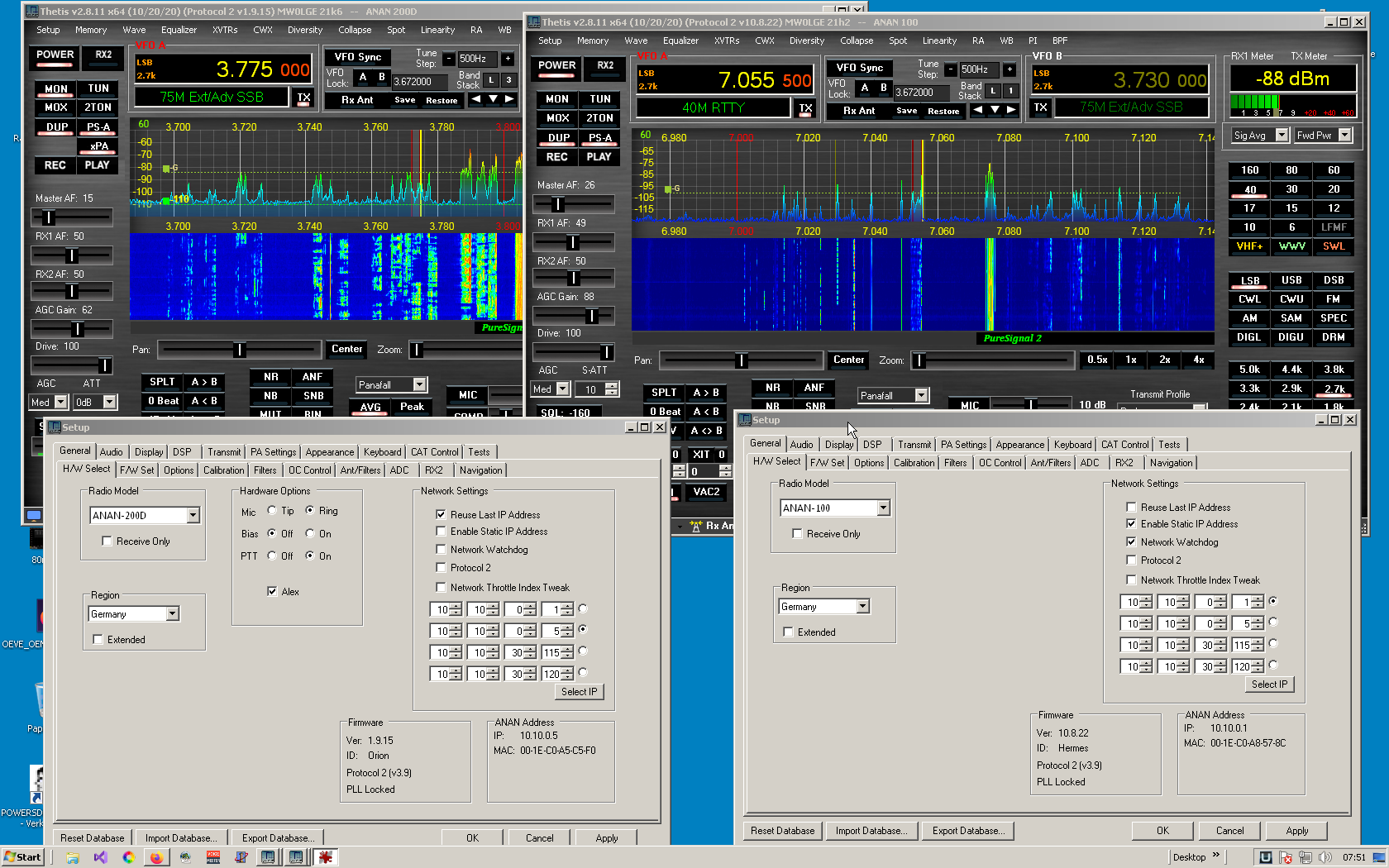Open Diversity menu in ANAN 200D window
1389x868 pixels.
(305, 30)
